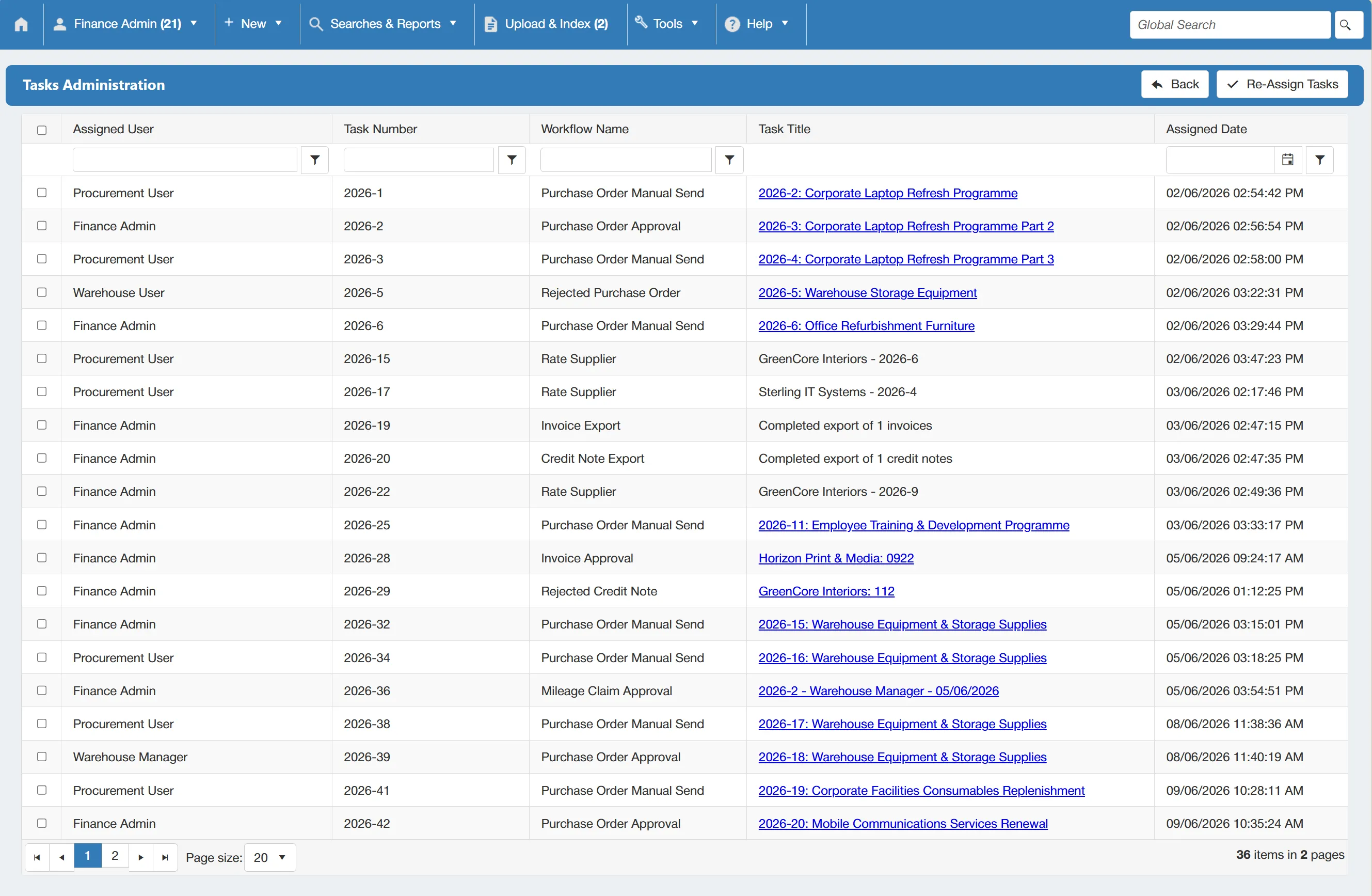Viewport: 1372px width, 896px height.
Task: Click the Assigned Date filter input
Action: (x=1220, y=160)
